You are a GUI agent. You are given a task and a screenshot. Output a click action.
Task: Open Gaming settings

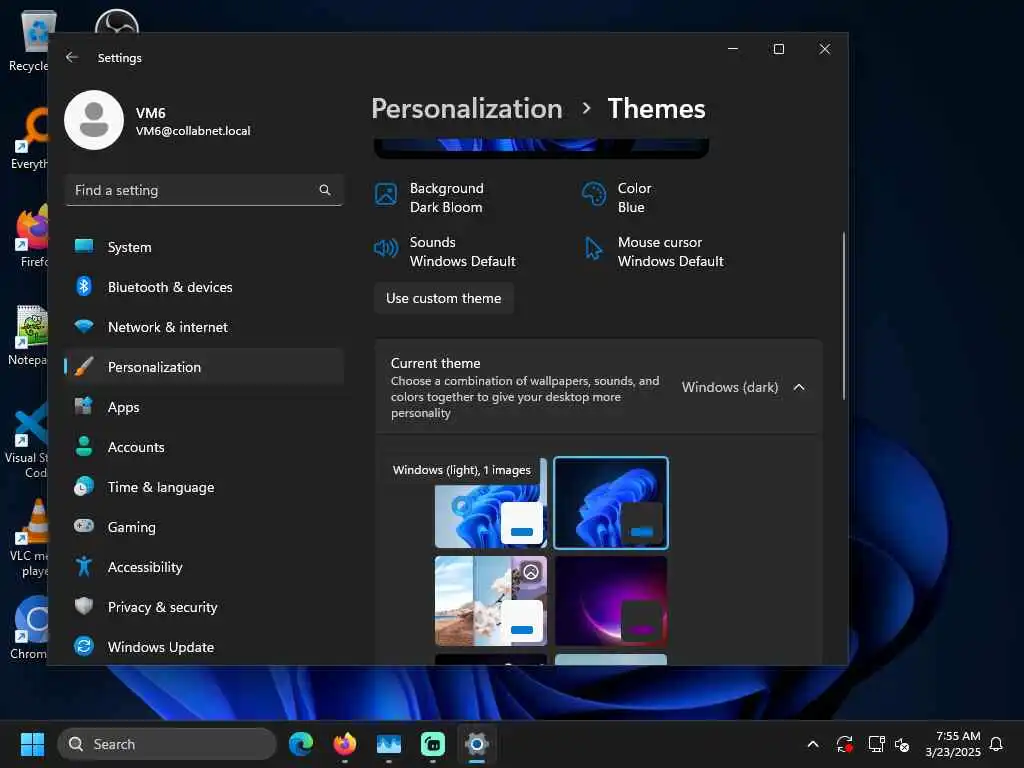tap(204, 527)
